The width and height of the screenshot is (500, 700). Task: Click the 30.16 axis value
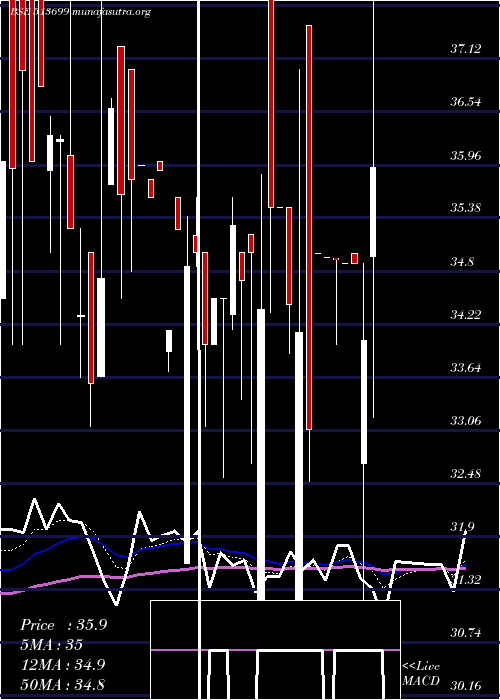tap(466, 686)
